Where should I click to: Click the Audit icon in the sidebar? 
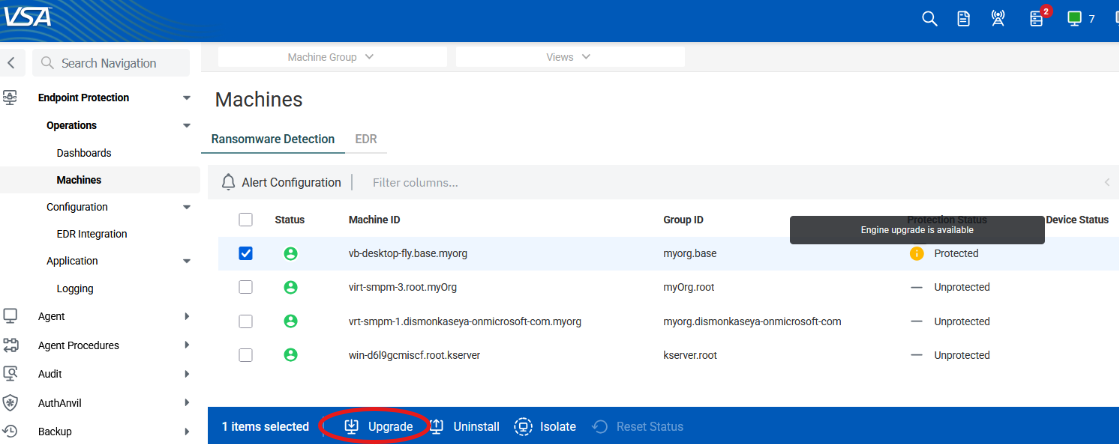[10, 374]
